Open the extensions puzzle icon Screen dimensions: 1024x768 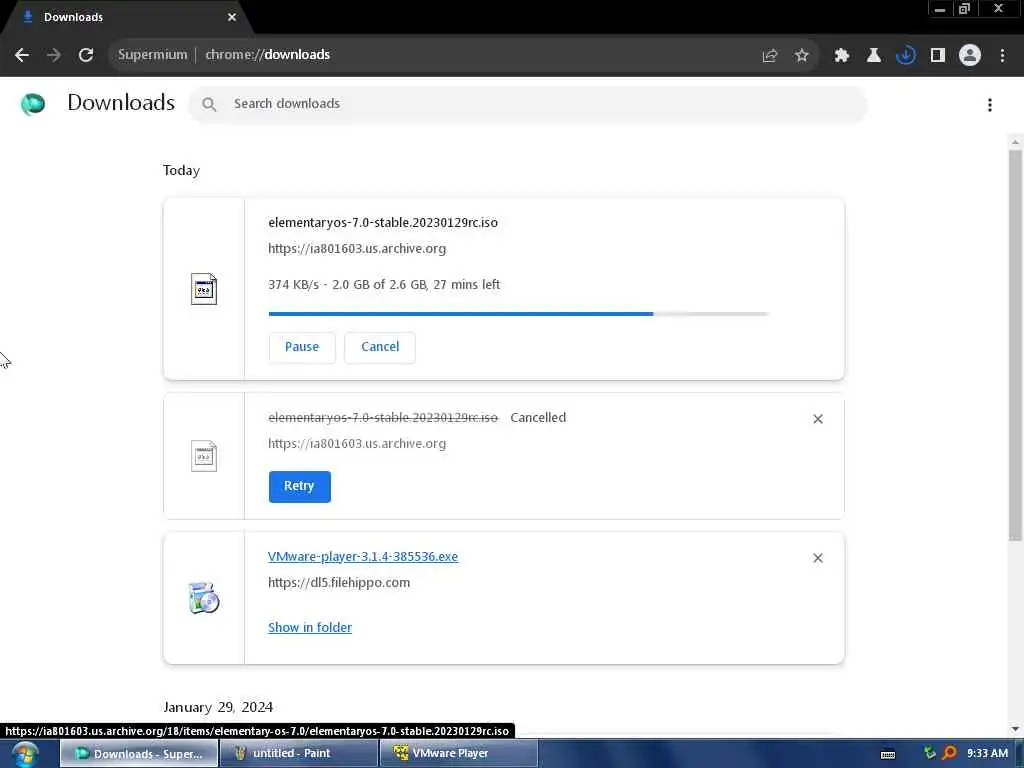tap(842, 56)
